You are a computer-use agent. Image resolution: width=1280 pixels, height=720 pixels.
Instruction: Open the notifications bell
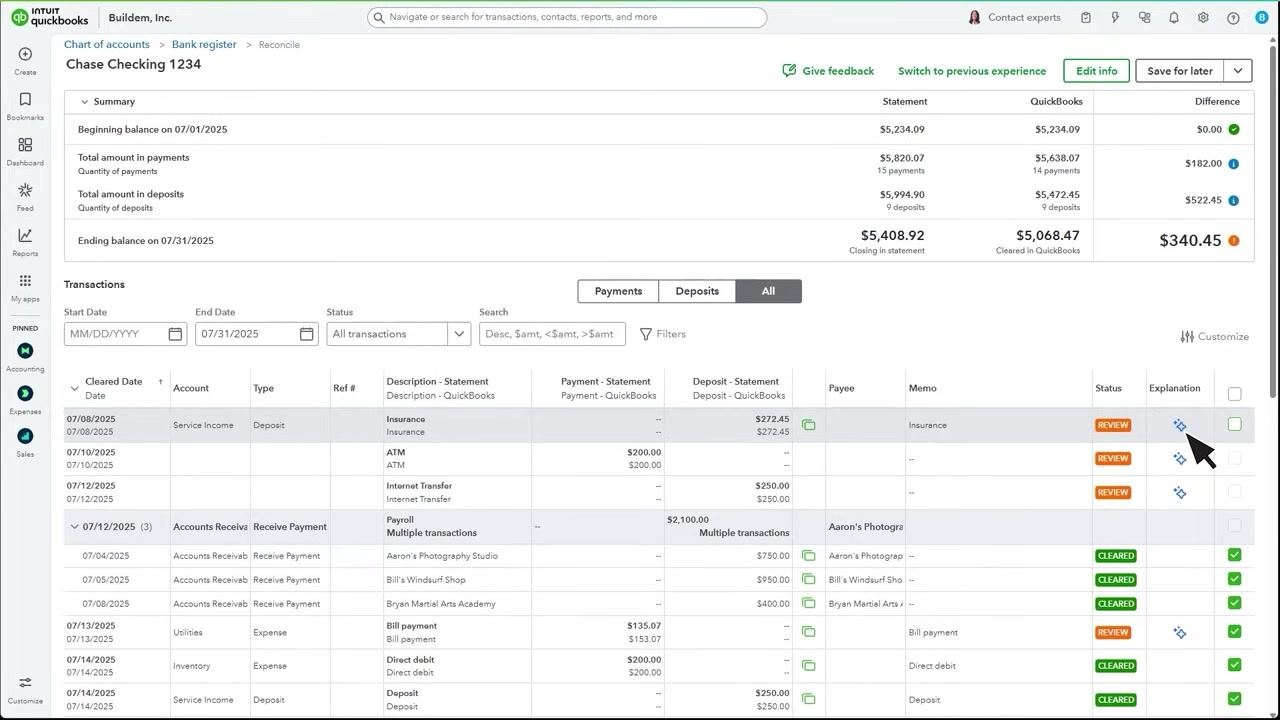click(1174, 17)
